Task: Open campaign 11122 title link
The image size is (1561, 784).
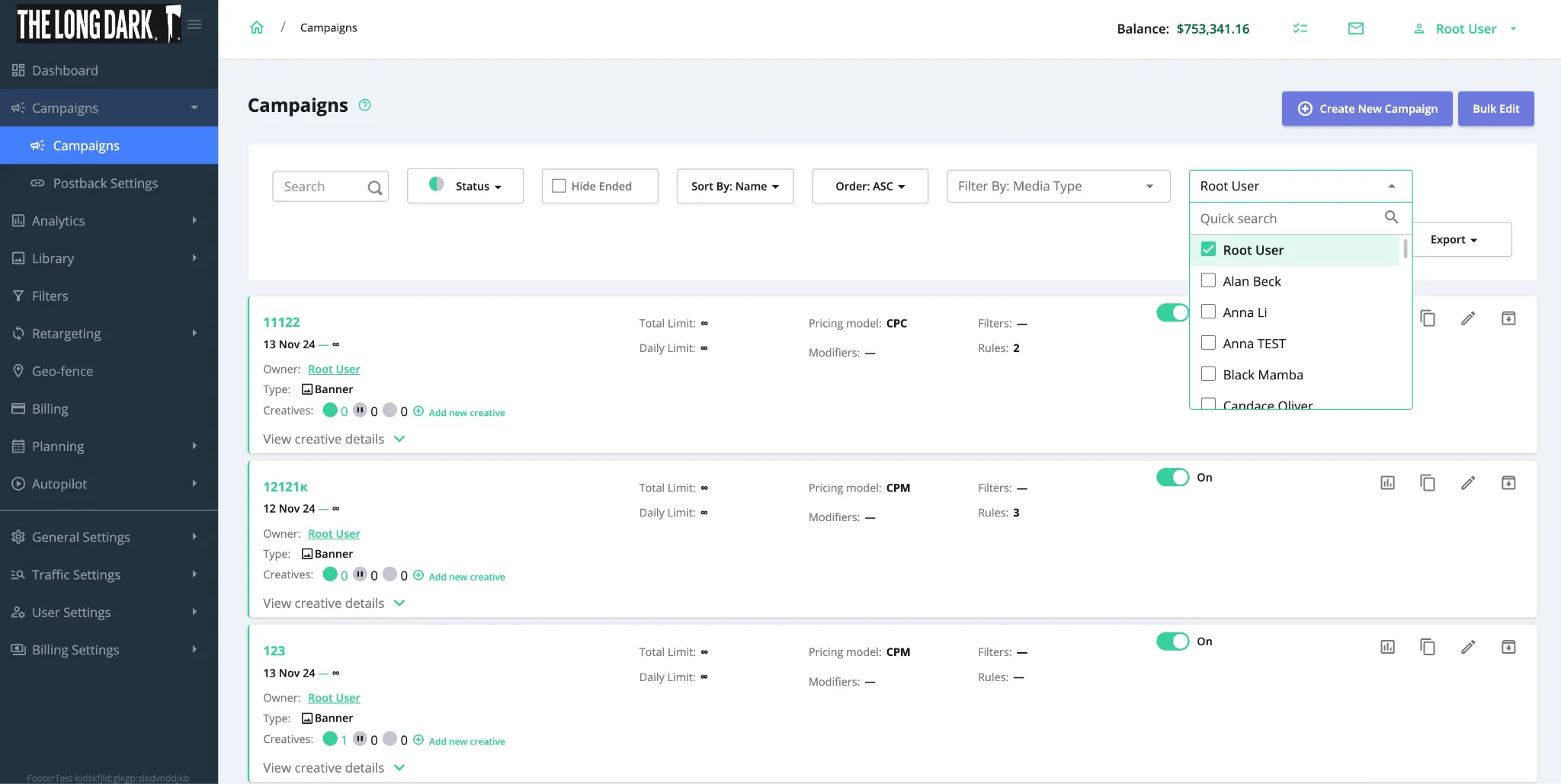Action: coord(281,322)
